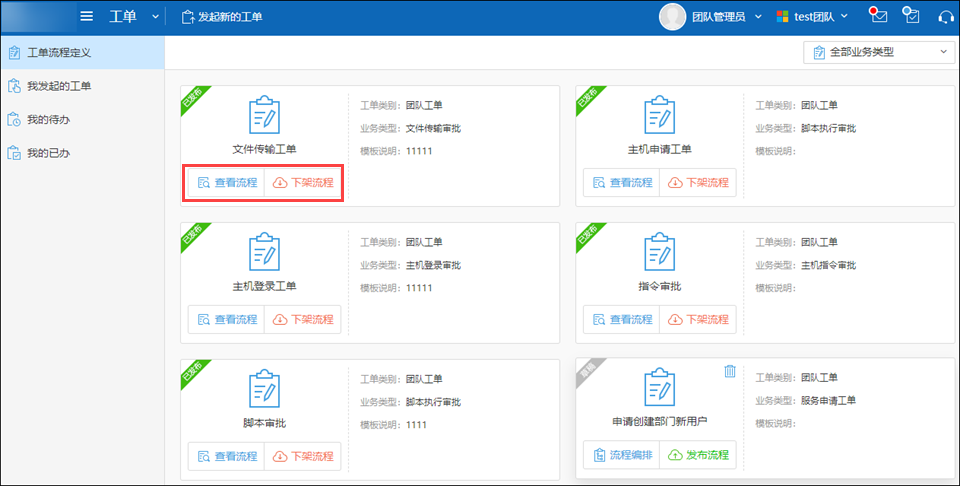The width and height of the screenshot is (960, 486).
Task: Click 发布流程 for 申请创建部门新用户
Action: 698,455
